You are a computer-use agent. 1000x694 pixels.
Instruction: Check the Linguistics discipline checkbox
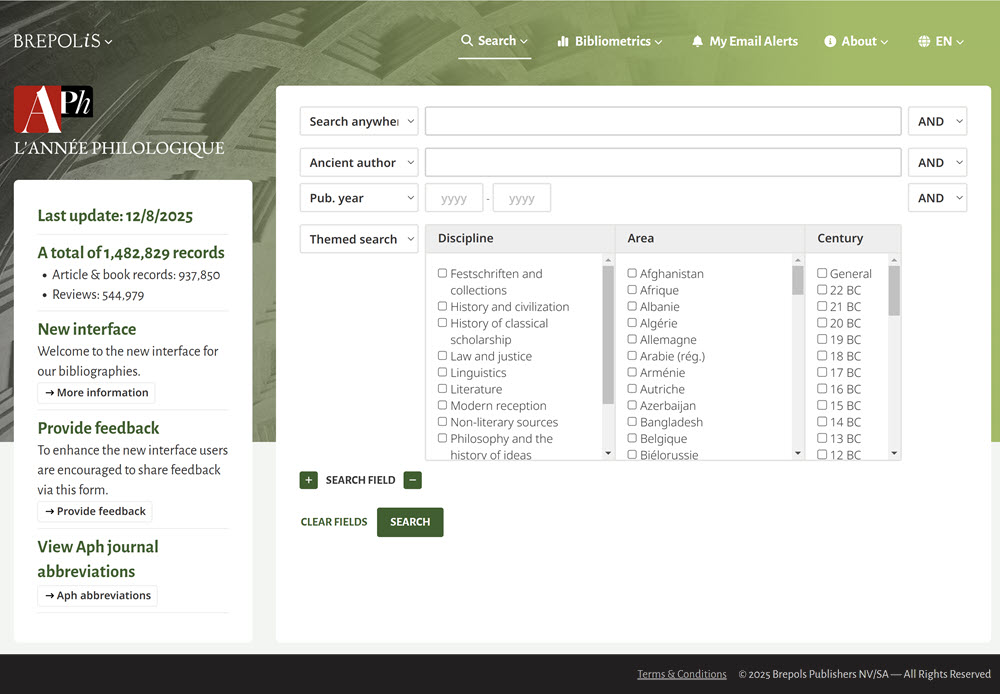point(442,373)
